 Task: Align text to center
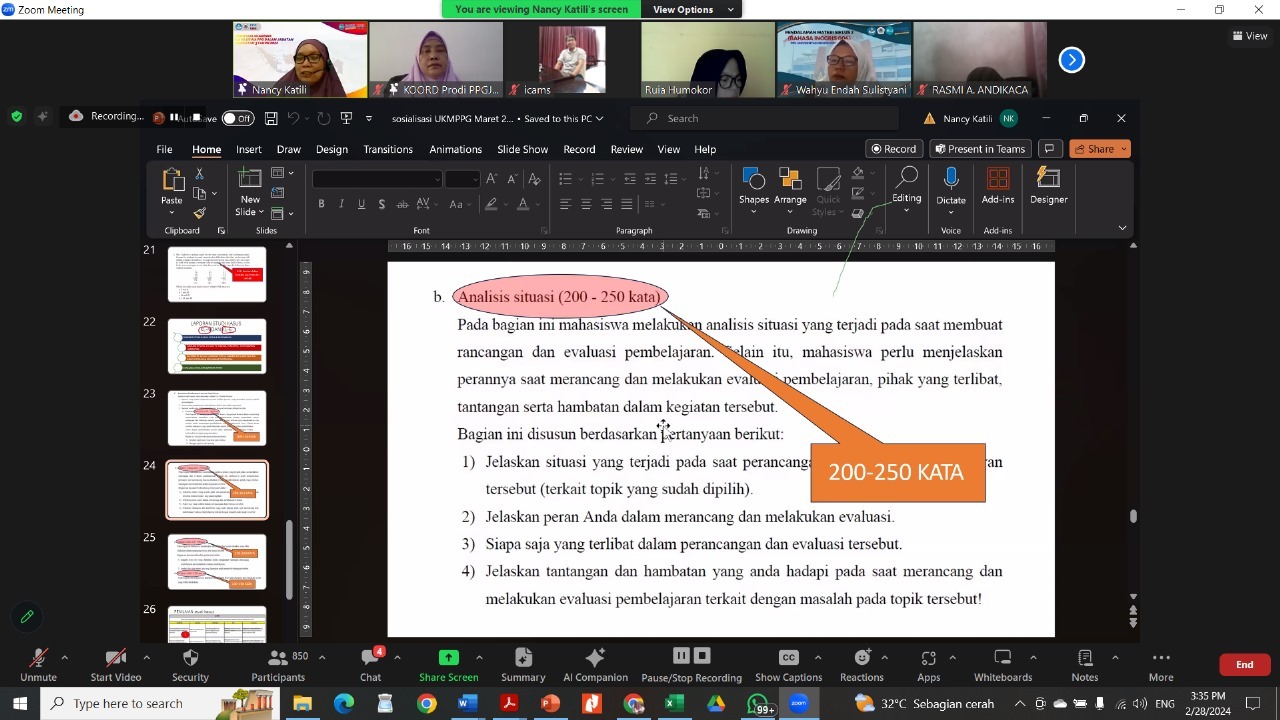pos(586,204)
